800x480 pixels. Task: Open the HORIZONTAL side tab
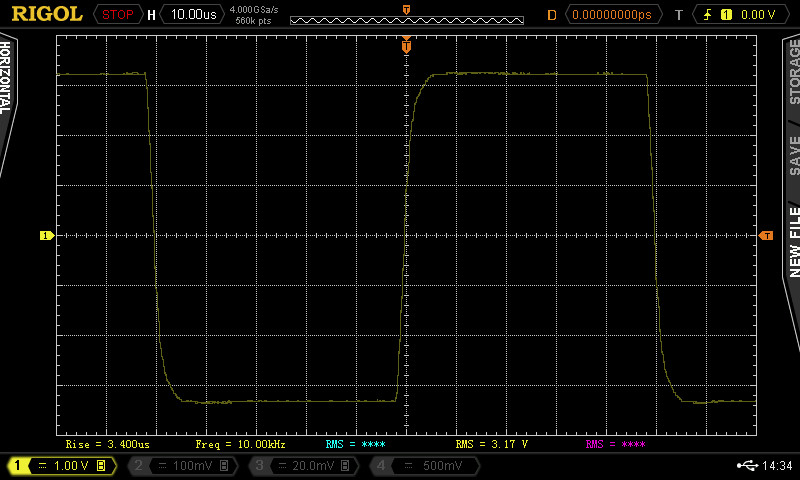[7, 80]
